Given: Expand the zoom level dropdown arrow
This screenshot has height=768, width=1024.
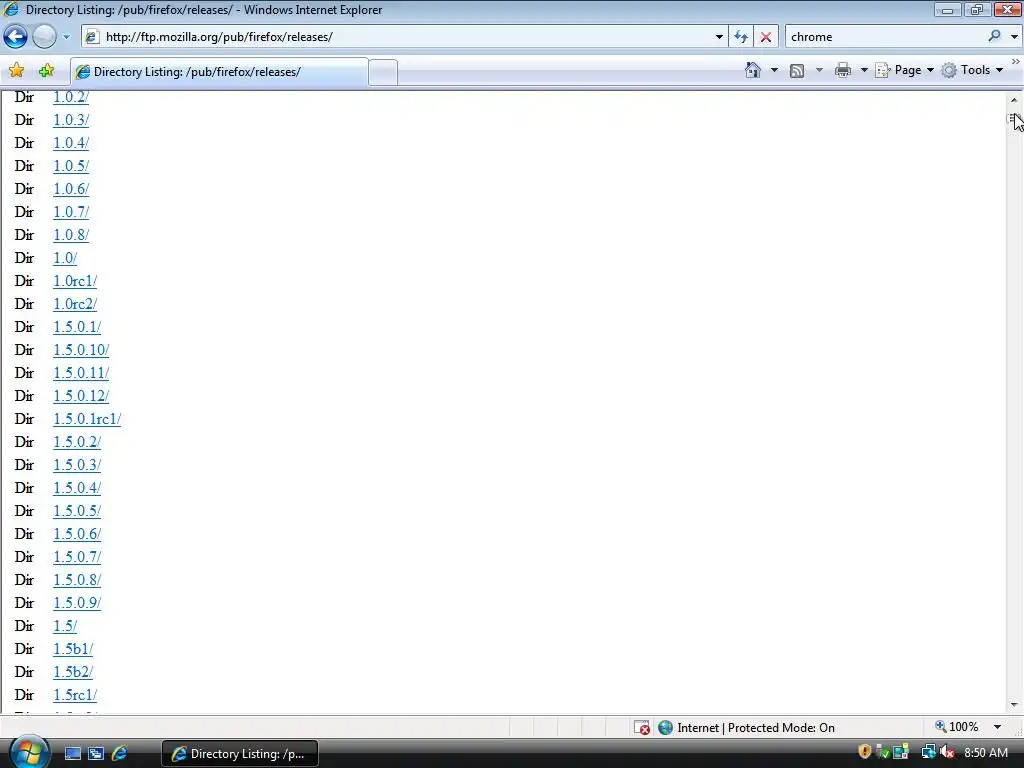Looking at the screenshot, I should pos(997,727).
